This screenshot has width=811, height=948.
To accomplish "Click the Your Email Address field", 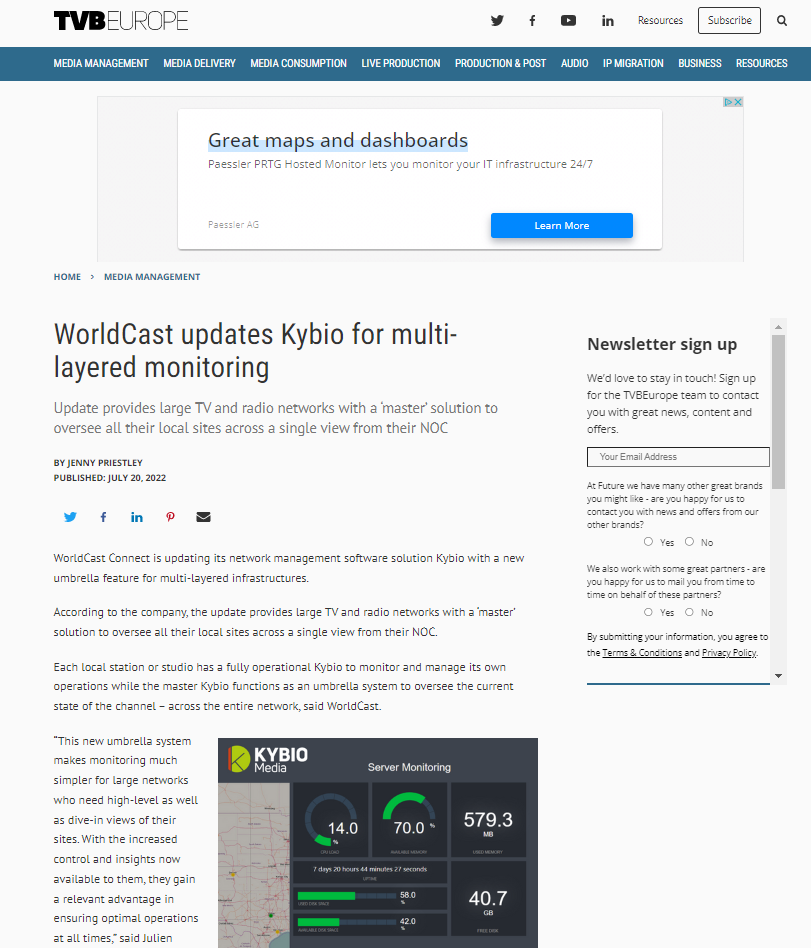I will point(678,457).
